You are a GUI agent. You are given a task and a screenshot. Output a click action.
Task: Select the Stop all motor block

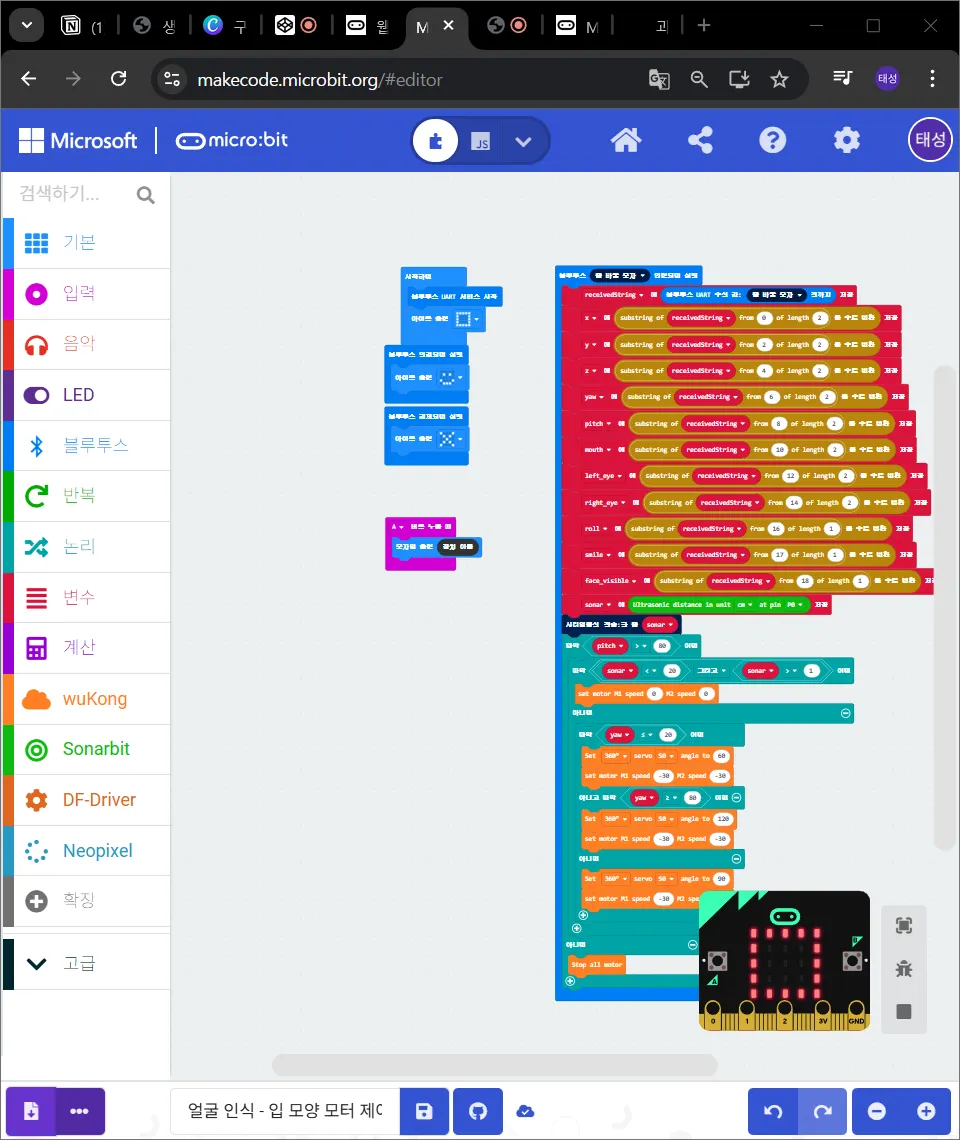[596, 965]
